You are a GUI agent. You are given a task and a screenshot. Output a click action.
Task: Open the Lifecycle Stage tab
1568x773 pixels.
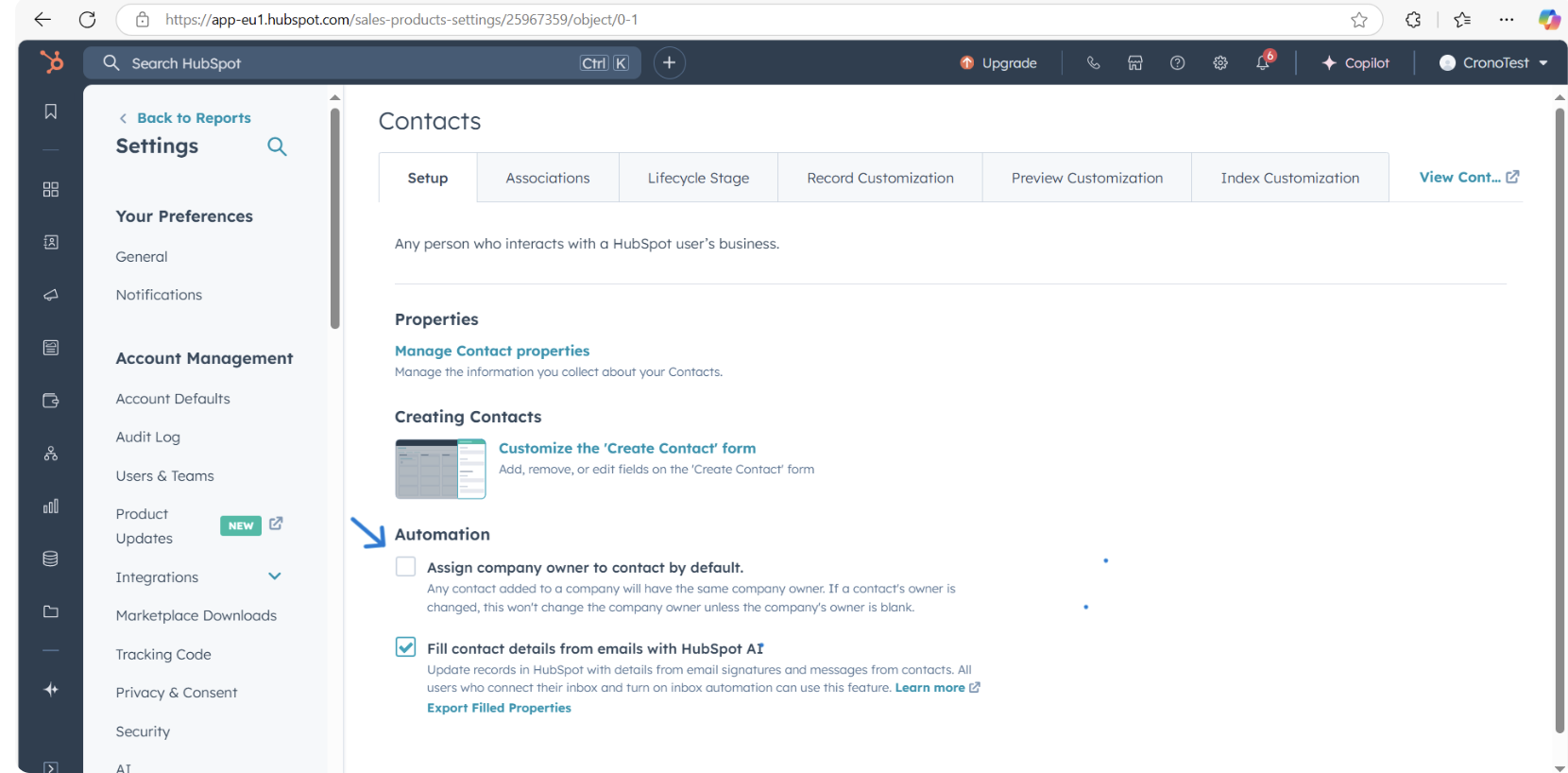698,178
